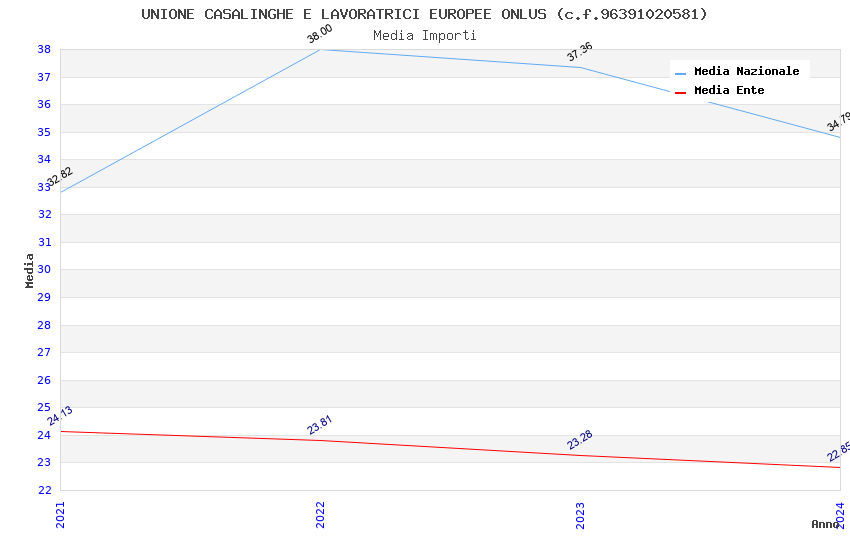Click the Media Ente legend label

pyautogui.click(x=729, y=90)
